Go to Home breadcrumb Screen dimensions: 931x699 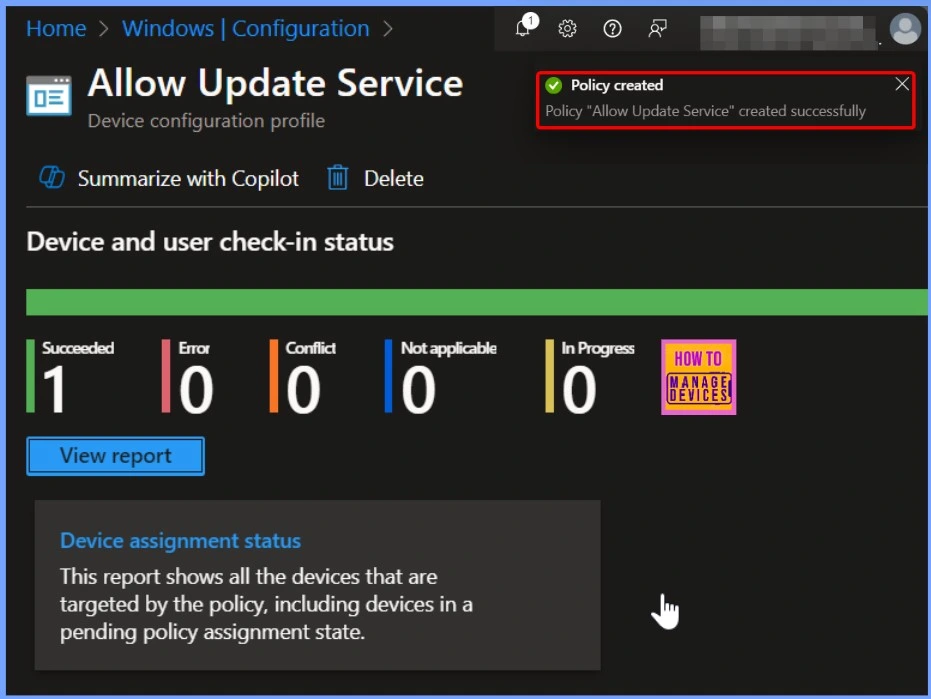[x=56, y=29]
